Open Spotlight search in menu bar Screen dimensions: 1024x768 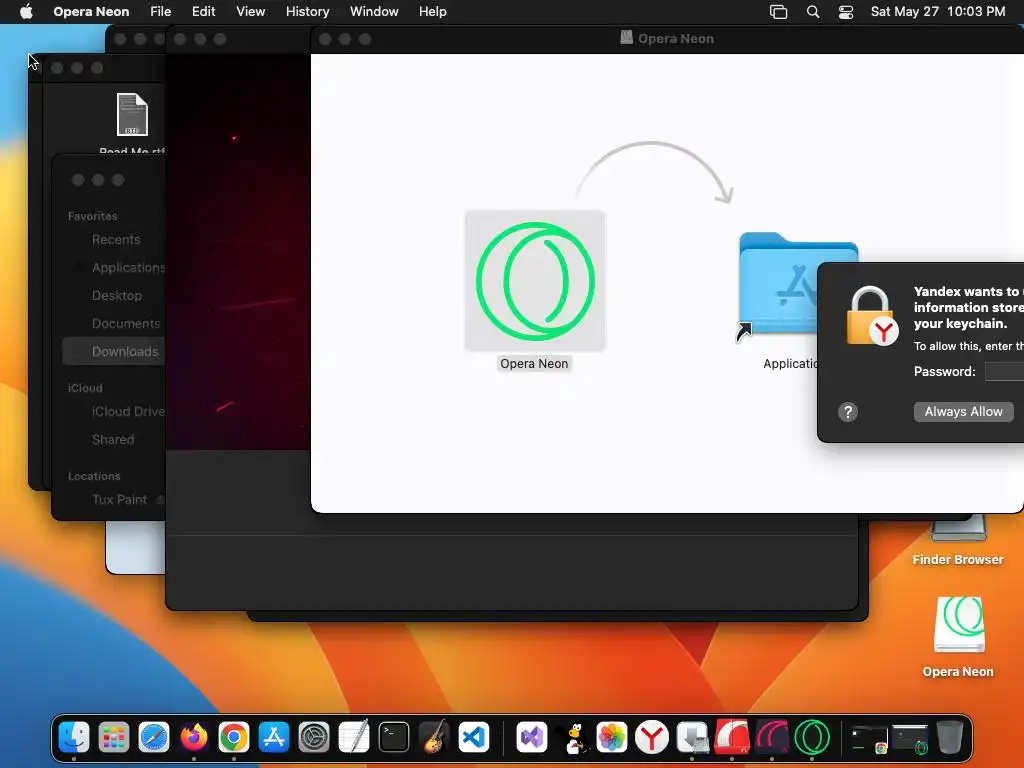pos(813,12)
